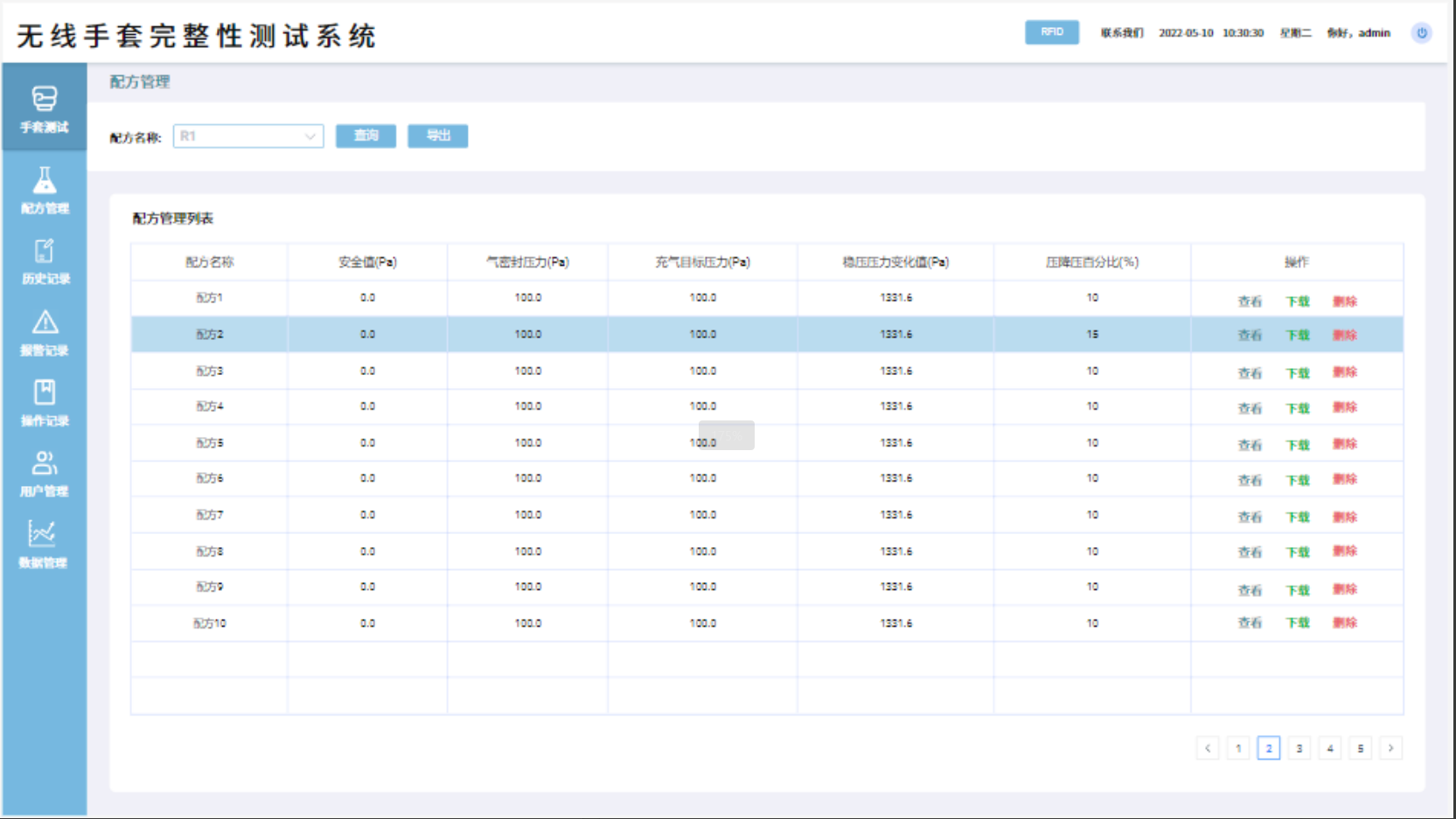Click the 查询 search button
Image resolution: width=1456 pixels, height=819 pixels.
[366, 135]
